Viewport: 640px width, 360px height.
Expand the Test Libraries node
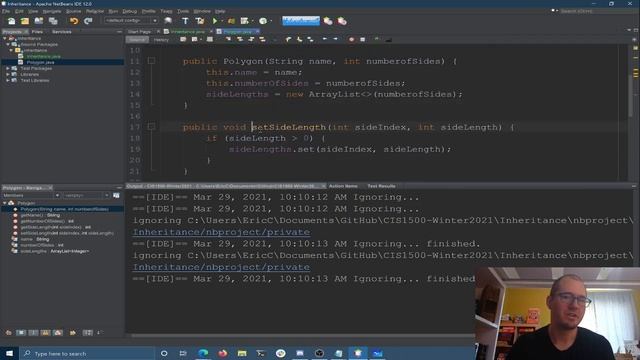click(x=8, y=80)
